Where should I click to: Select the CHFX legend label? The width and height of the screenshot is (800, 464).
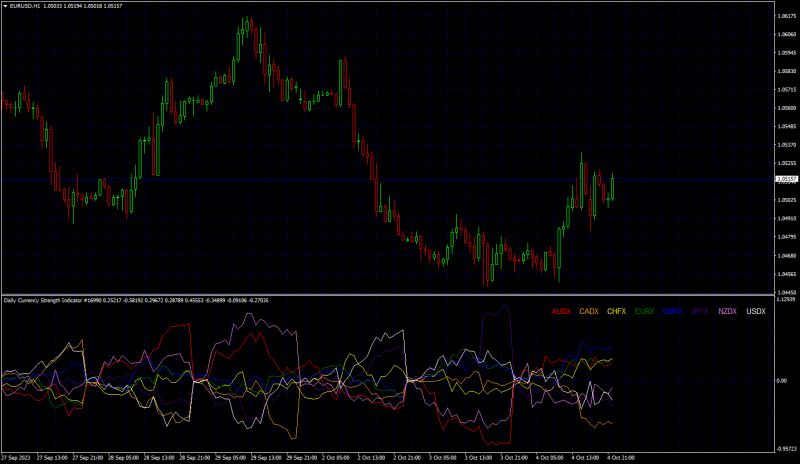(616, 311)
